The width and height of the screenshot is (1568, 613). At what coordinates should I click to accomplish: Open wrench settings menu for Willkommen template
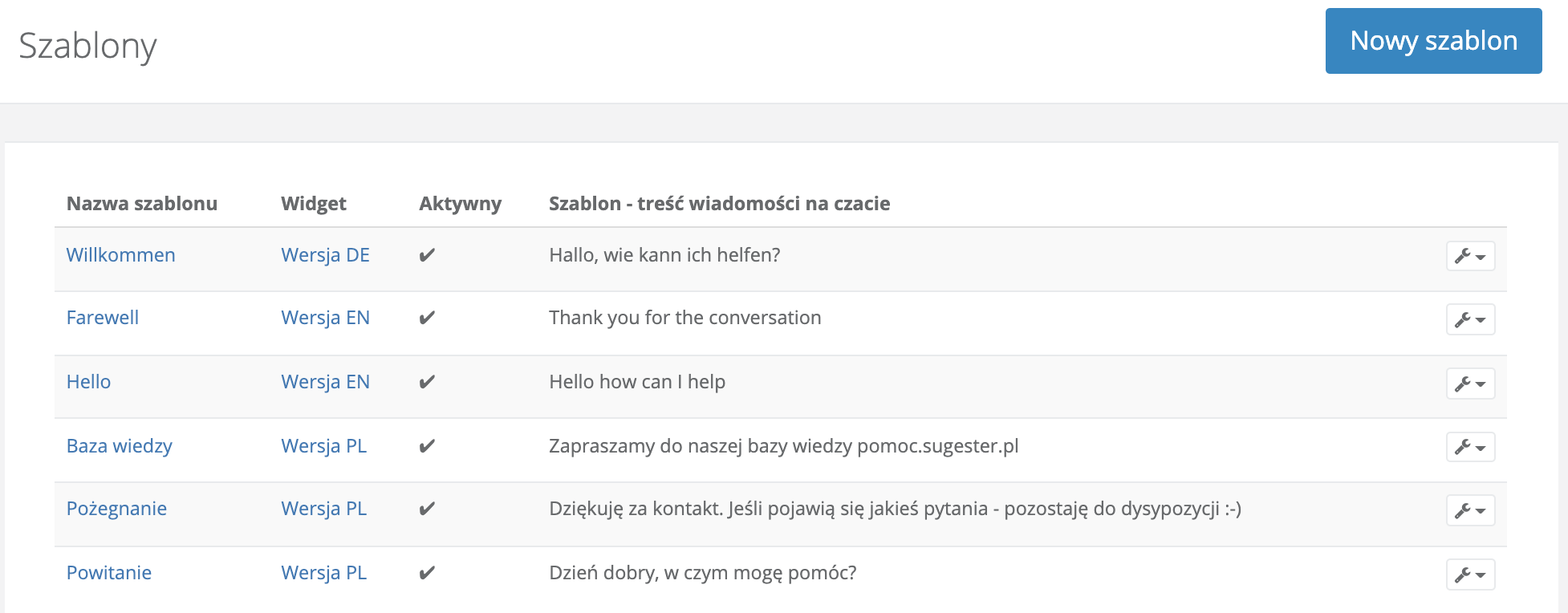[1470, 256]
